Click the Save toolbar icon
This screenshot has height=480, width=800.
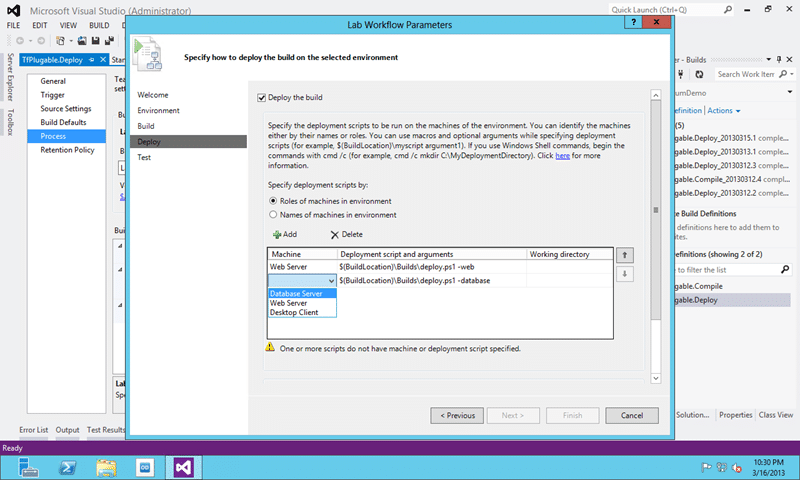pos(95,41)
